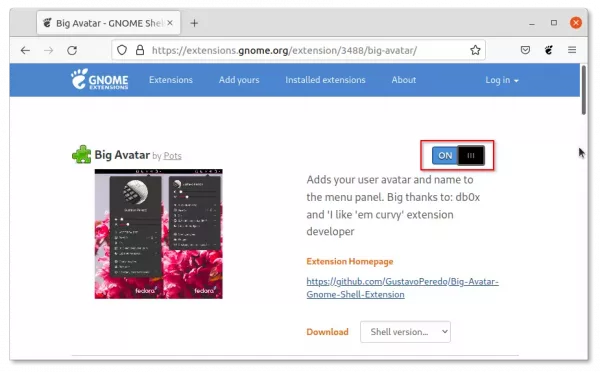Open the Big Avatar screenshot thumbnail
This screenshot has width=600, height=372.
[158, 234]
